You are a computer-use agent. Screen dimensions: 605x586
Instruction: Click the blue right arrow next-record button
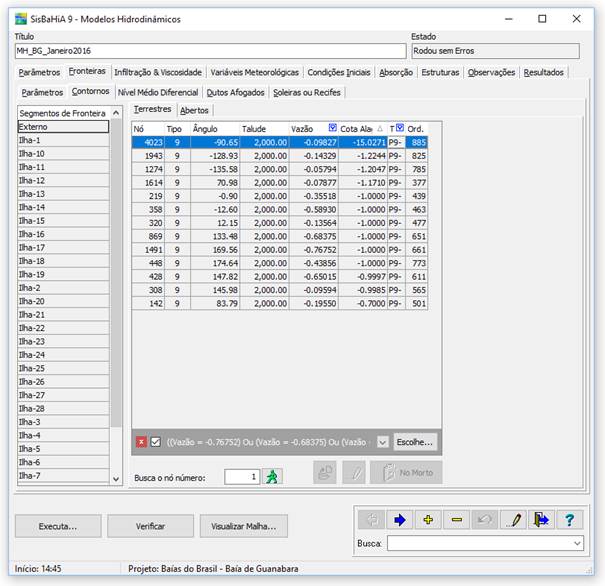point(400,520)
